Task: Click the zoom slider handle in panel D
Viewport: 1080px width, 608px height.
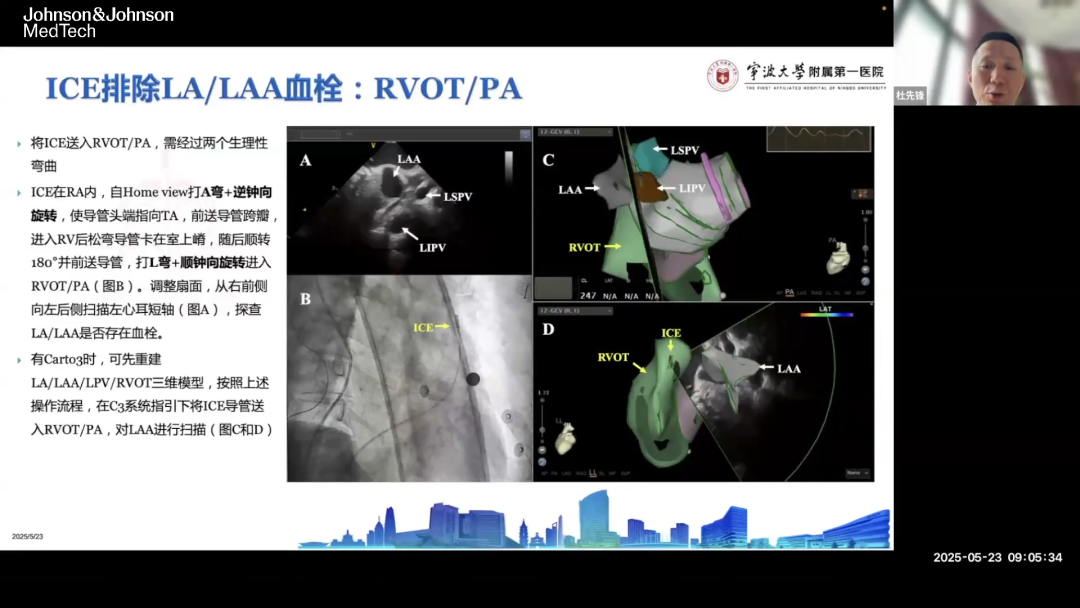Action: pyautogui.click(x=542, y=430)
